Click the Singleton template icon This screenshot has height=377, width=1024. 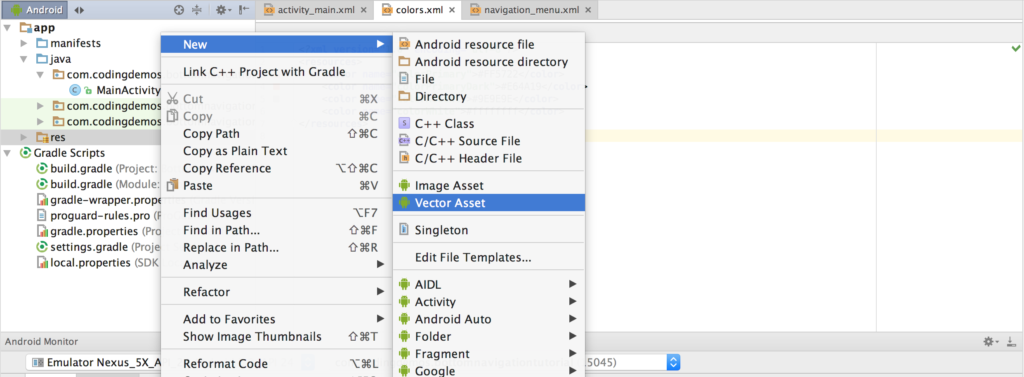pos(404,230)
